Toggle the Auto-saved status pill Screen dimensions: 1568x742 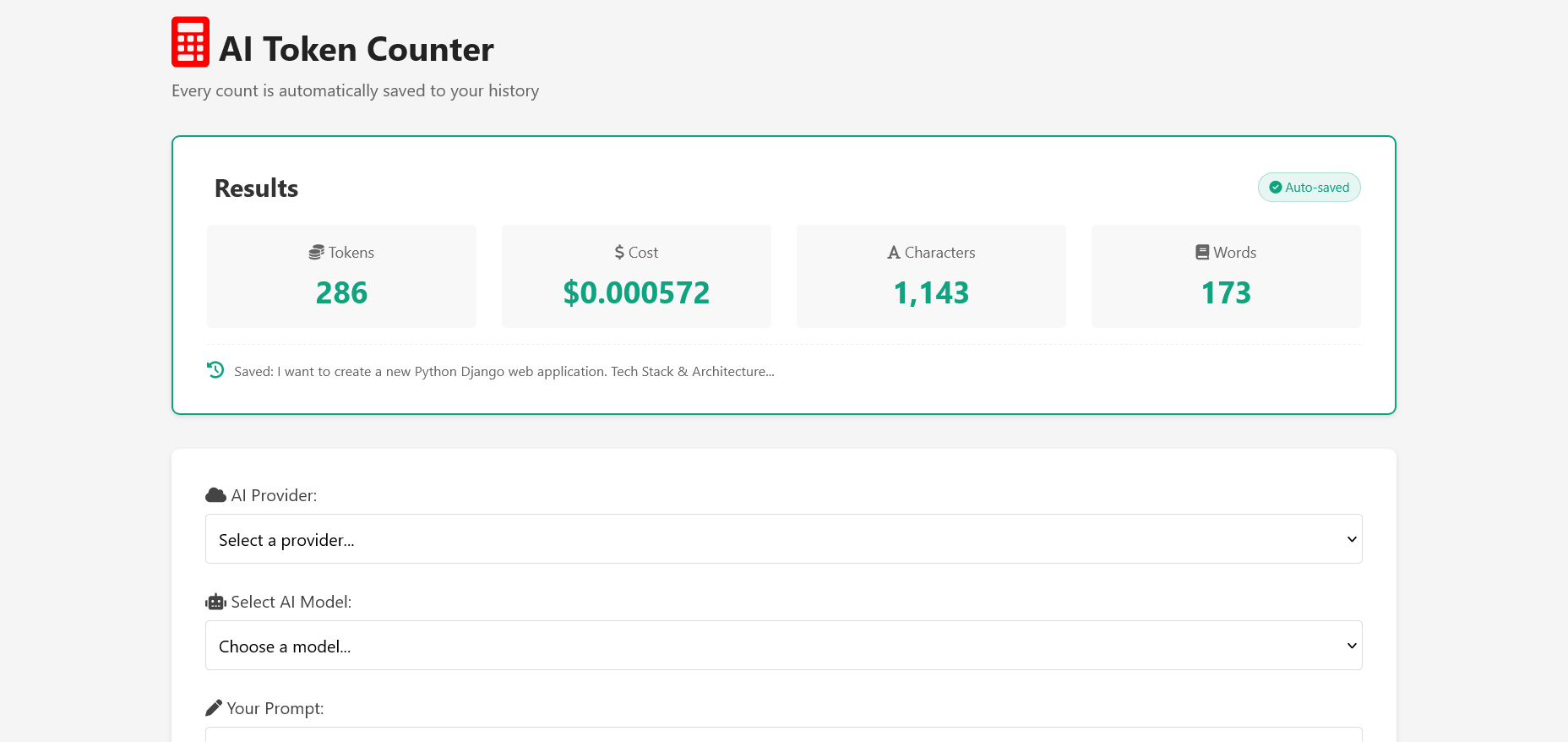pyautogui.click(x=1309, y=187)
